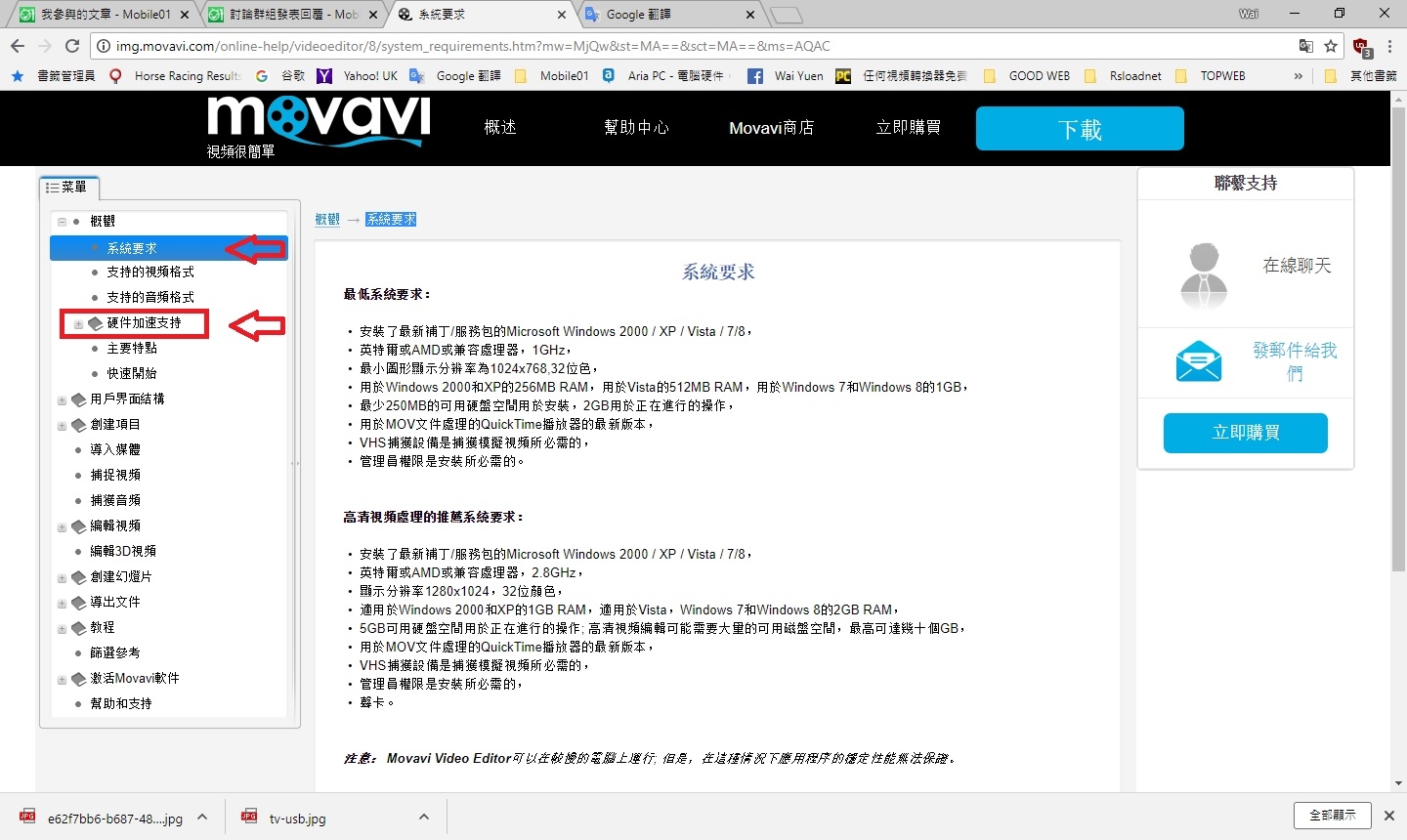
Task: Open the 支持的視頻格式 topic
Action: point(150,272)
